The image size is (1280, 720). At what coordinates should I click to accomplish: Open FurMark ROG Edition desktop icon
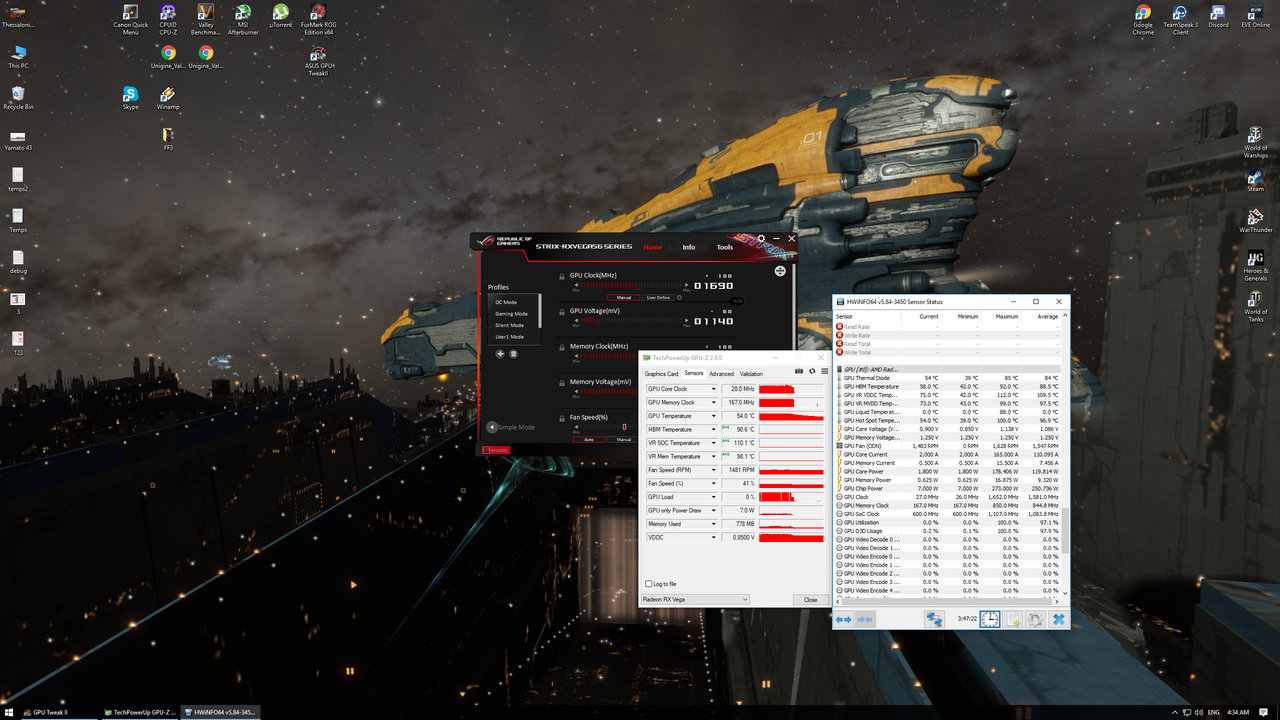318,20
